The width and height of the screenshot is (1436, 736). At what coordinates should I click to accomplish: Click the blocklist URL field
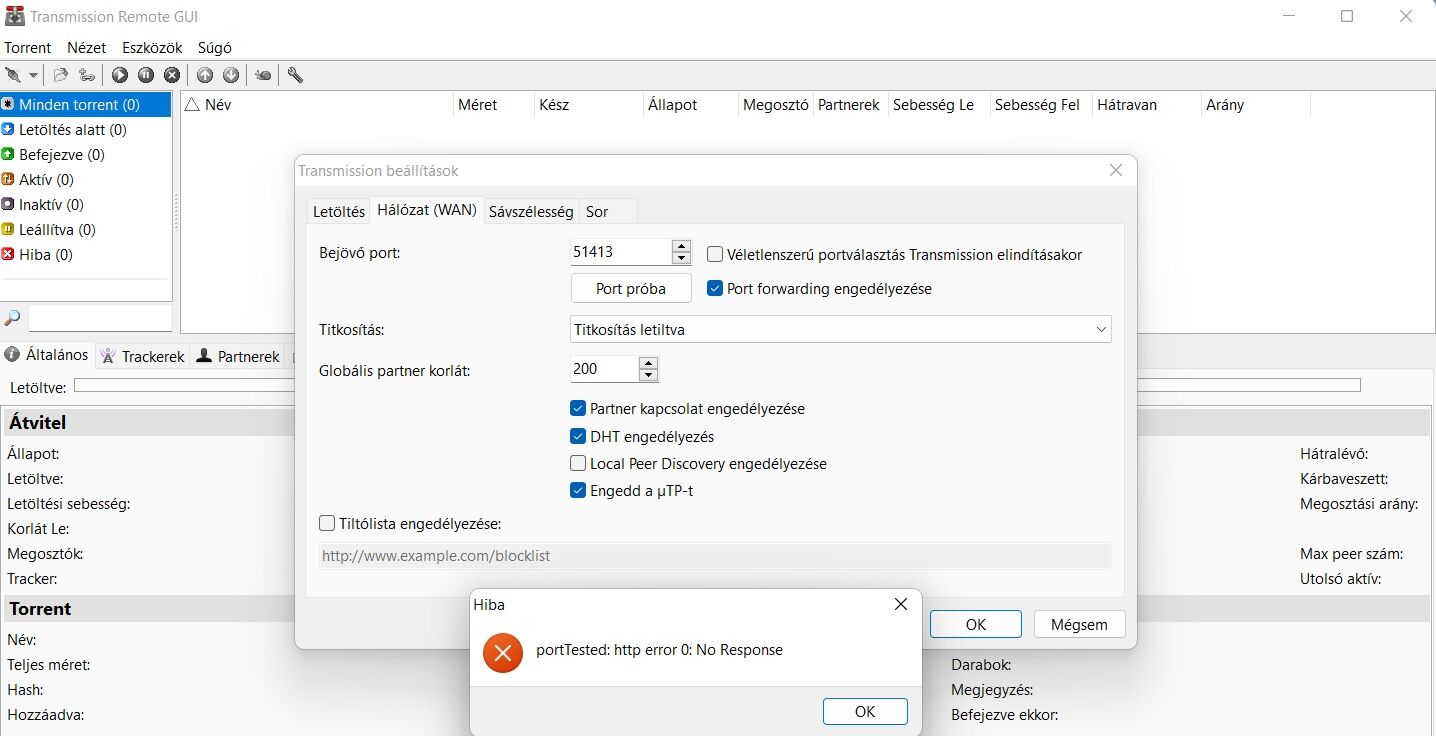pos(715,556)
